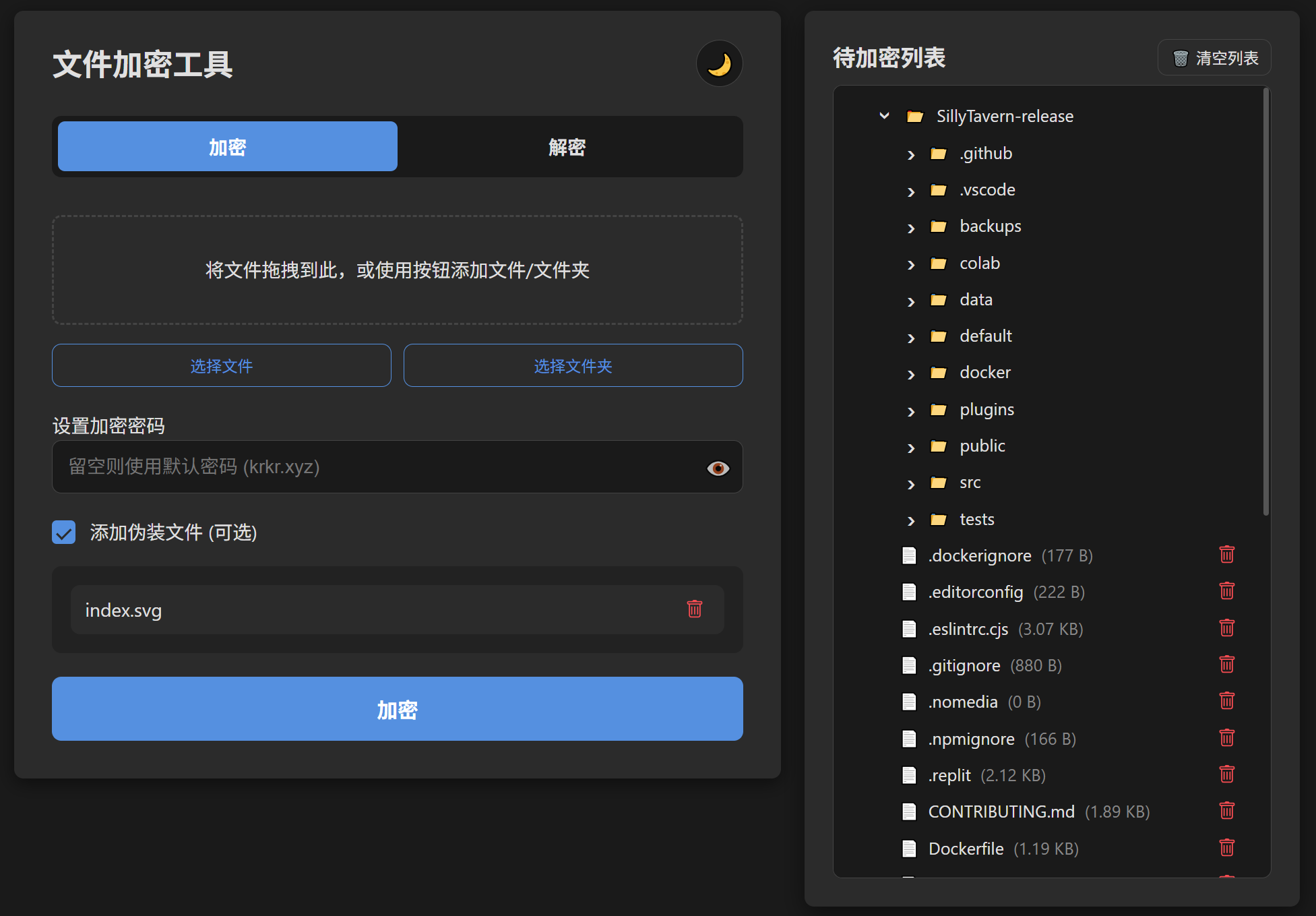
Task: Select the 加密 tab
Action: coord(227,146)
